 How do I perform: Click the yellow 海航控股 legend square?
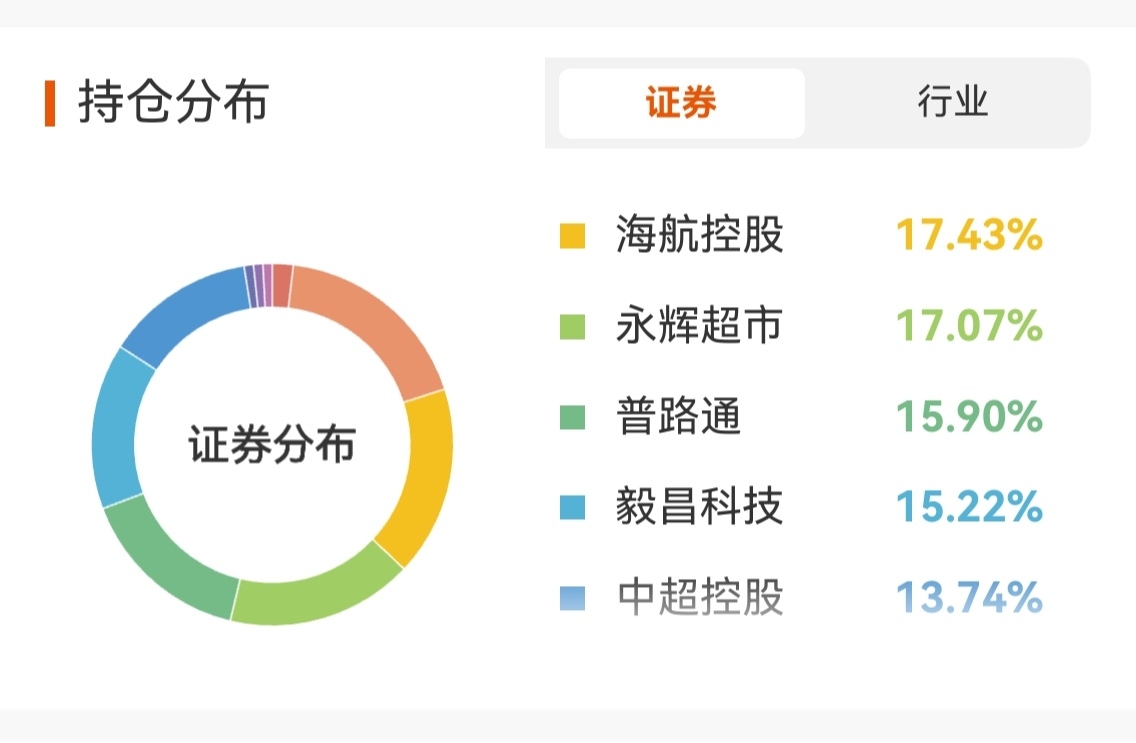(x=572, y=237)
